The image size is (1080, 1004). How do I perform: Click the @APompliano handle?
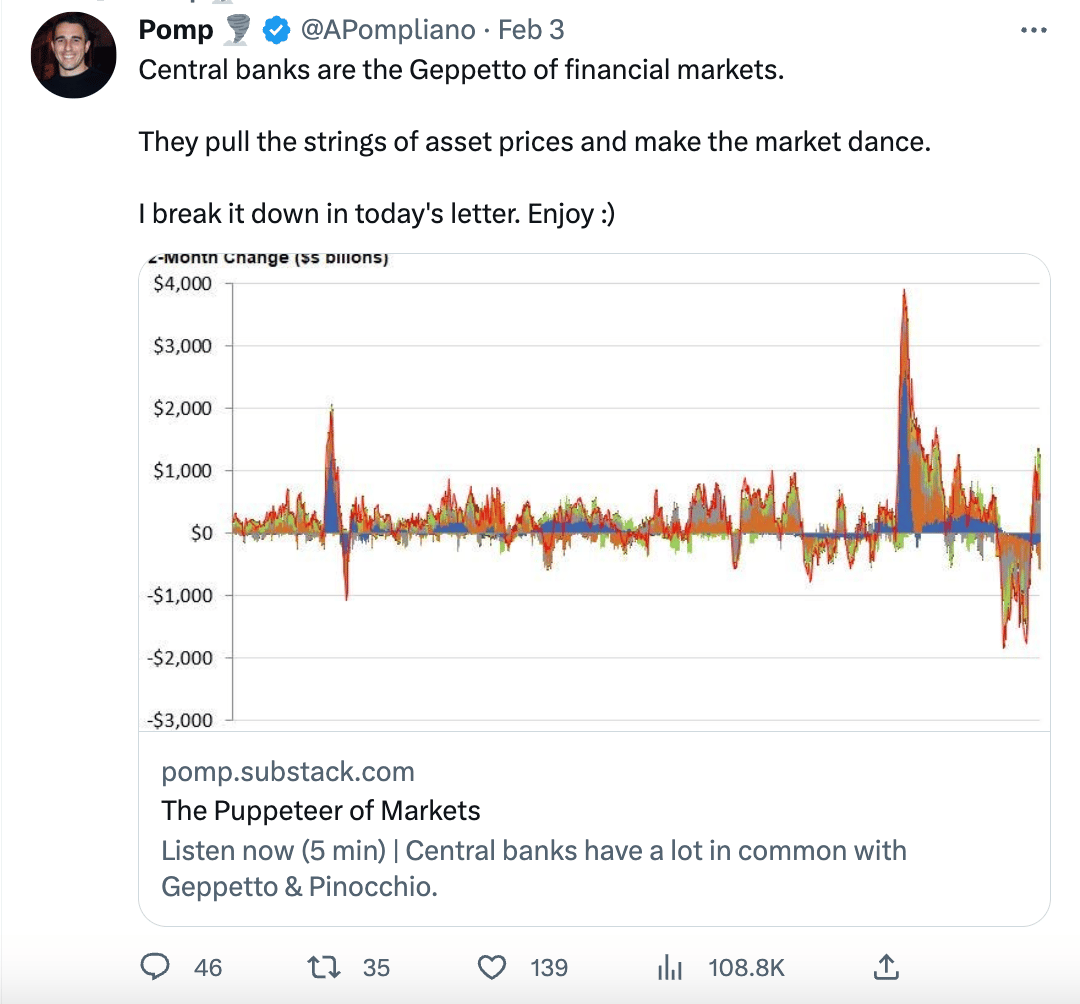pyautogui.click(x=387, y=31)
